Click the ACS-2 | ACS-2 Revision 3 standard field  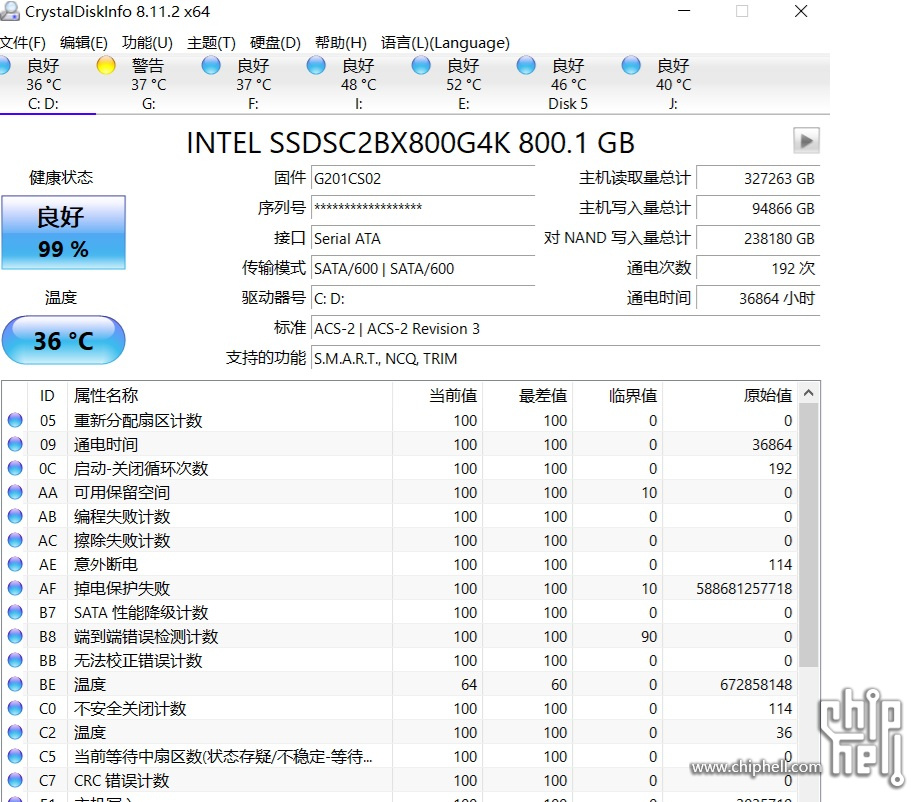(x=565, y=328)
